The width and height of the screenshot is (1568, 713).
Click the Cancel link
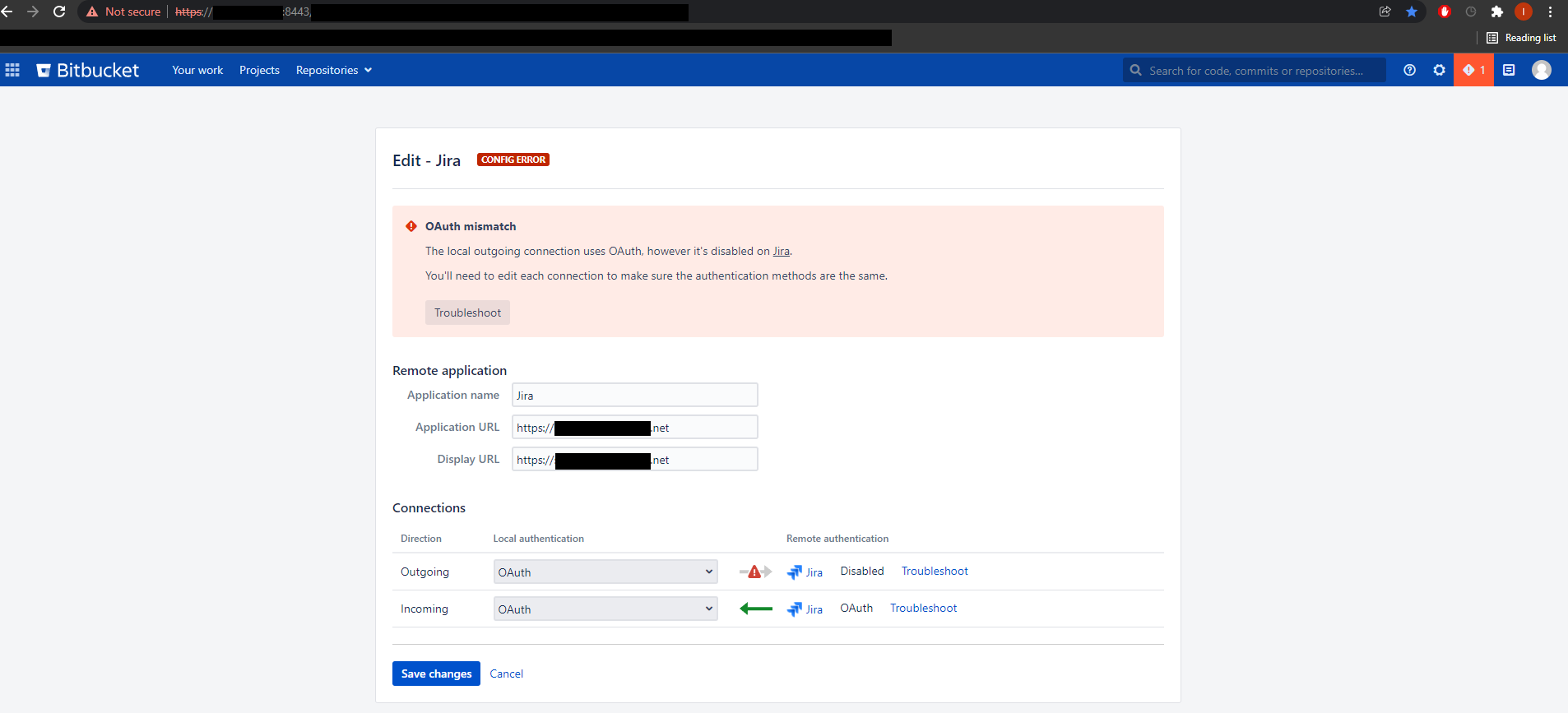(507, 674)
